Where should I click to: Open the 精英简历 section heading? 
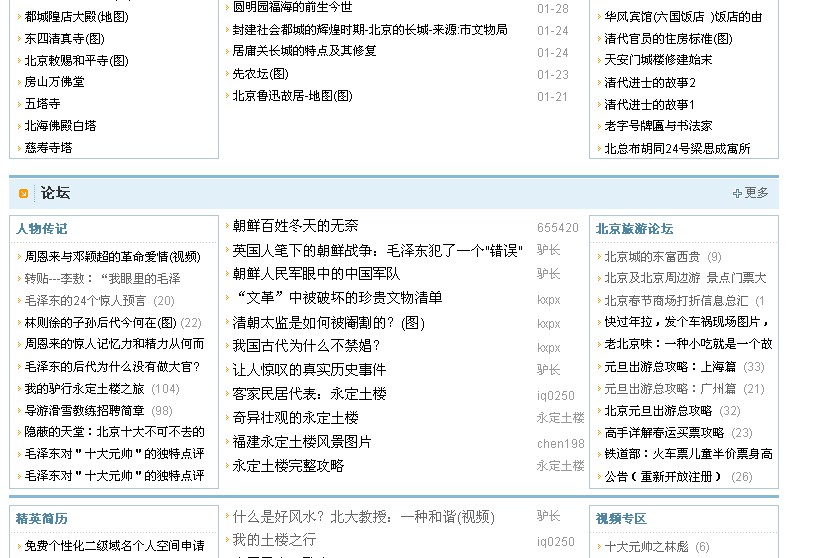coord(41,519)
